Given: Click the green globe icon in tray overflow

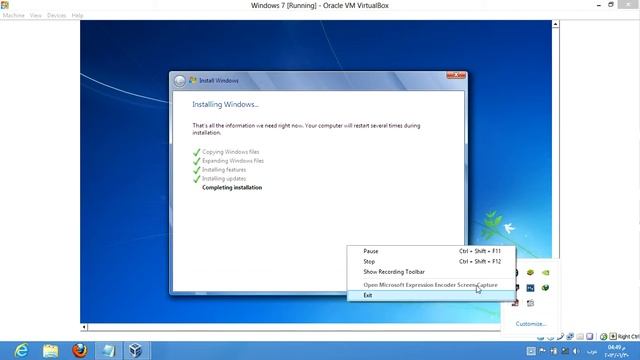Looking at the screenshot, I should click(545, 288).
